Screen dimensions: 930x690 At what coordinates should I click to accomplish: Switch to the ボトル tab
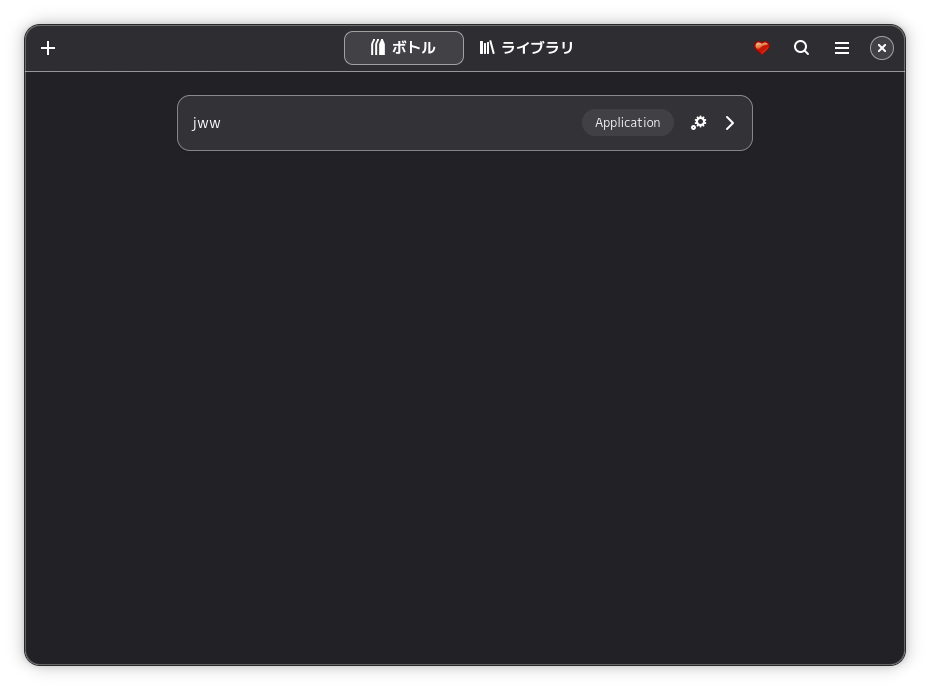pyautogui.click(x=404, y=48)
